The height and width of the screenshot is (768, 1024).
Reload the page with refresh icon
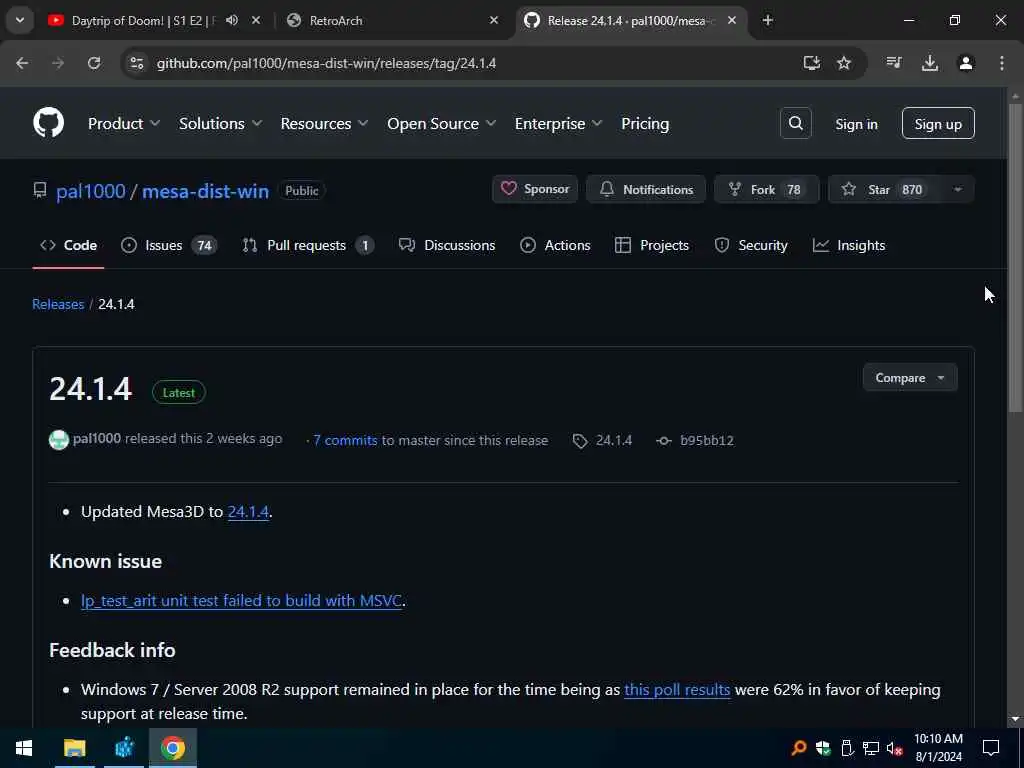coord(94,63)
